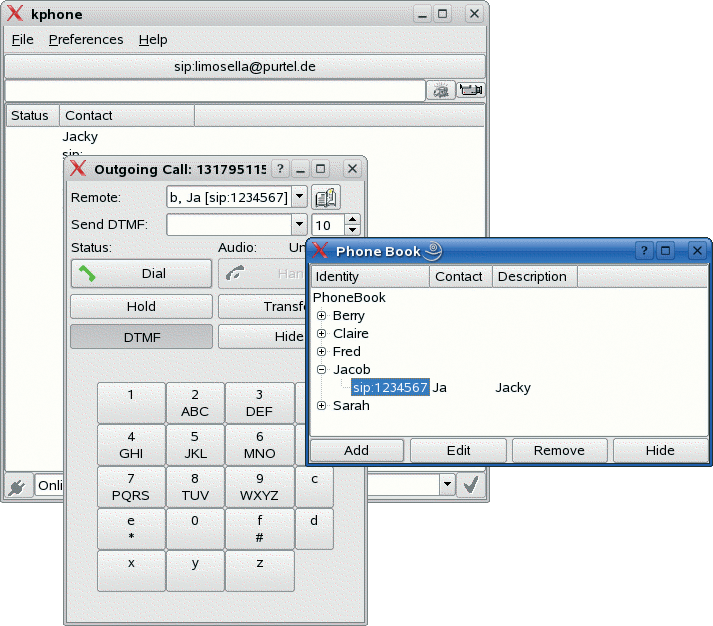This screenshot has height=626, width=713.
Task: Click the Remote address field
Action: pyautogui.click(x=229, y=197)
